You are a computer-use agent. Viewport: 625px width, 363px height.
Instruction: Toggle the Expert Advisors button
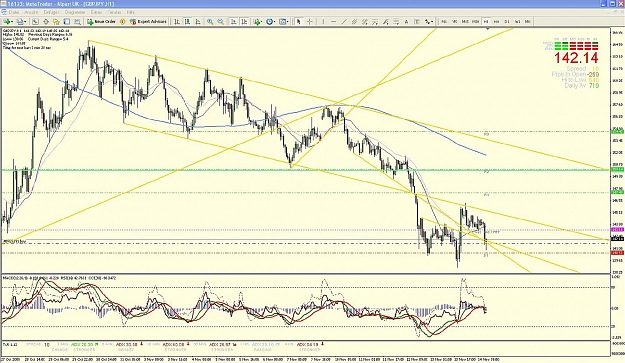tap(148, 22)
